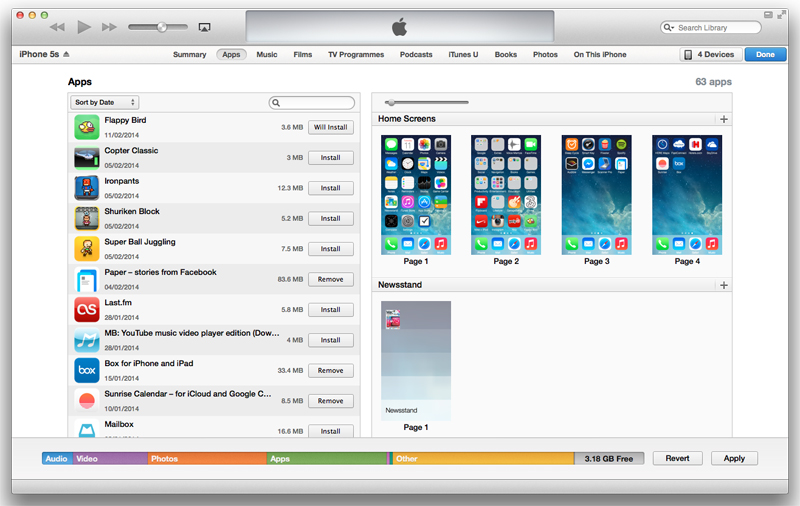Remove Paper – stories from Facebook
800x506 pixels.
[331, 280]
